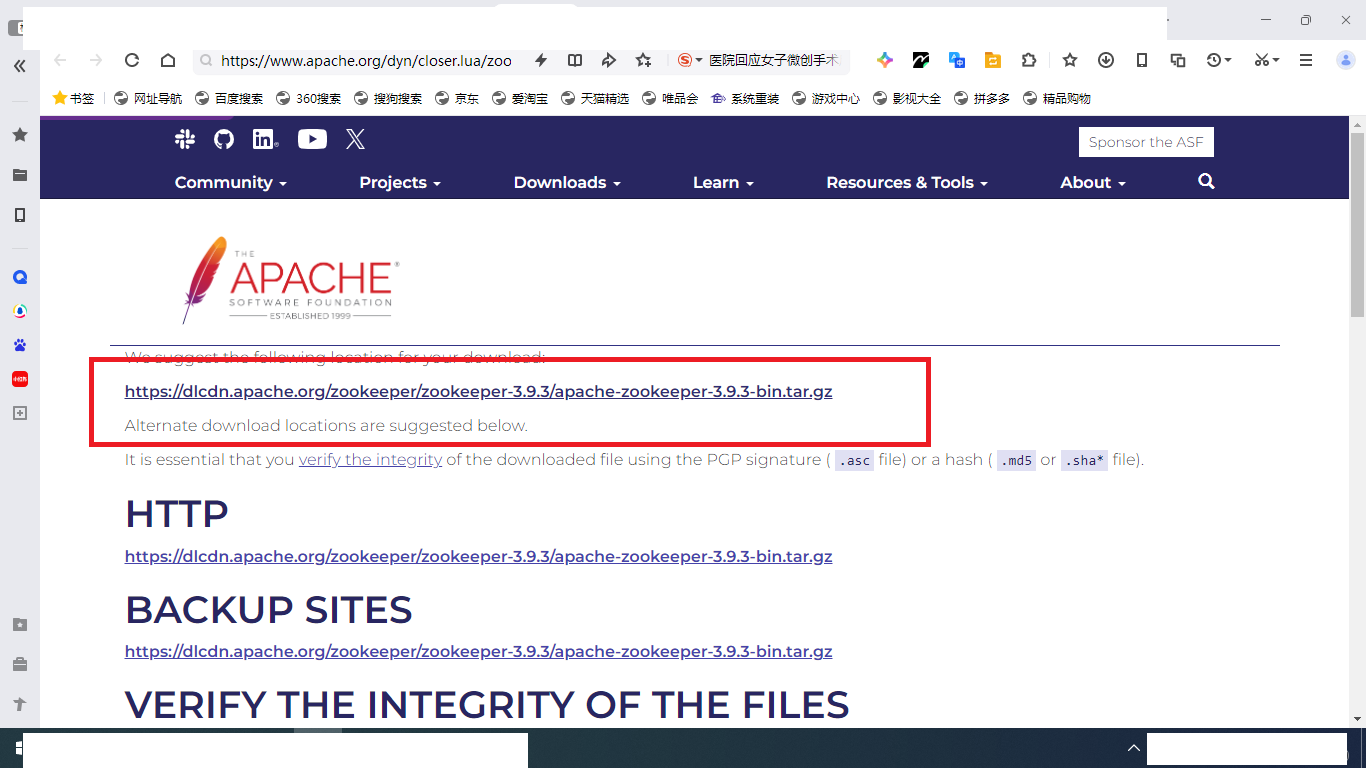Expand the Downloads dropdown menu
Screen dimensions: 1366x768
coord(567,182)
